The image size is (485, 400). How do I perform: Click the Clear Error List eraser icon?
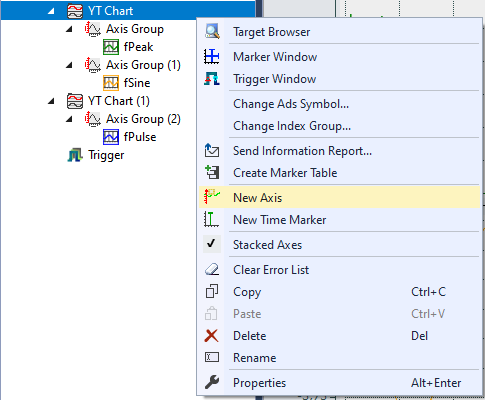pos(212,269)
